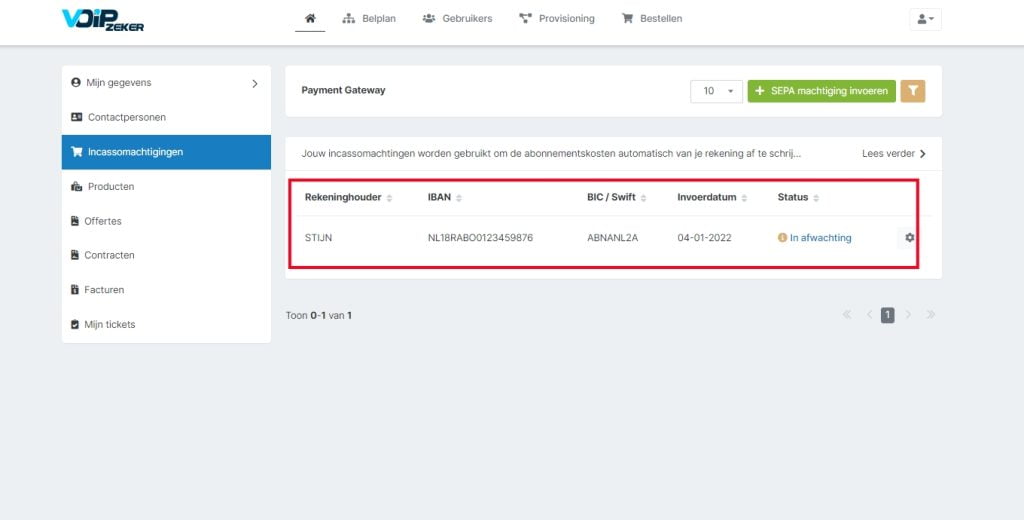Sort by Rekeninghouder column
Screen dimensions: 1024x520
click(349, 197)
